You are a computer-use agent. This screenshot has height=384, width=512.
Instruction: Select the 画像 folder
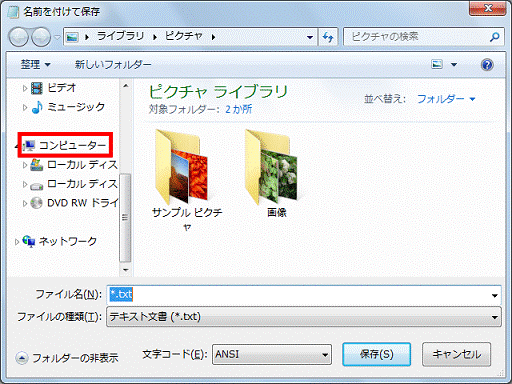277,173
